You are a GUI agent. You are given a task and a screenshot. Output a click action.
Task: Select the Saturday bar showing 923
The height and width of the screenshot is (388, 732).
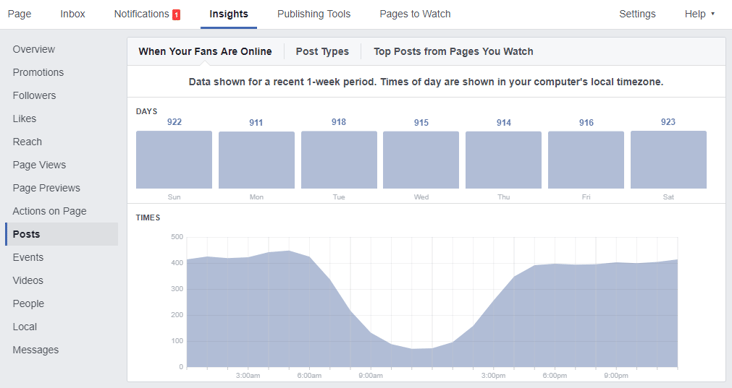coord(669,160)
